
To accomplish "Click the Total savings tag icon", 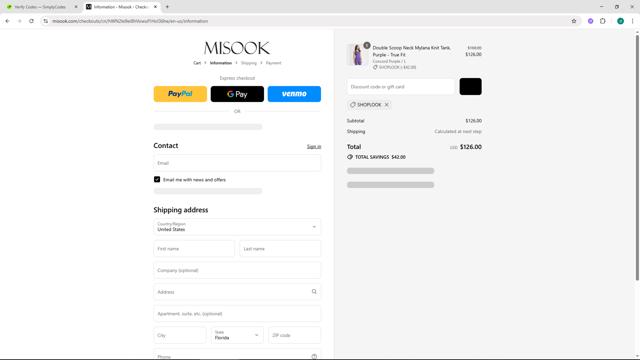I will coord(350,157).
